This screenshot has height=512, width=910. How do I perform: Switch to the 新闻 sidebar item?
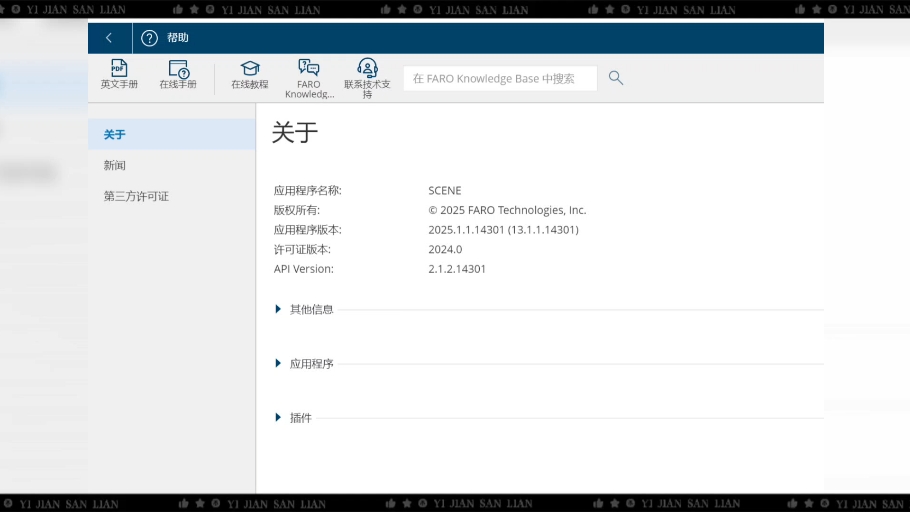172,165
